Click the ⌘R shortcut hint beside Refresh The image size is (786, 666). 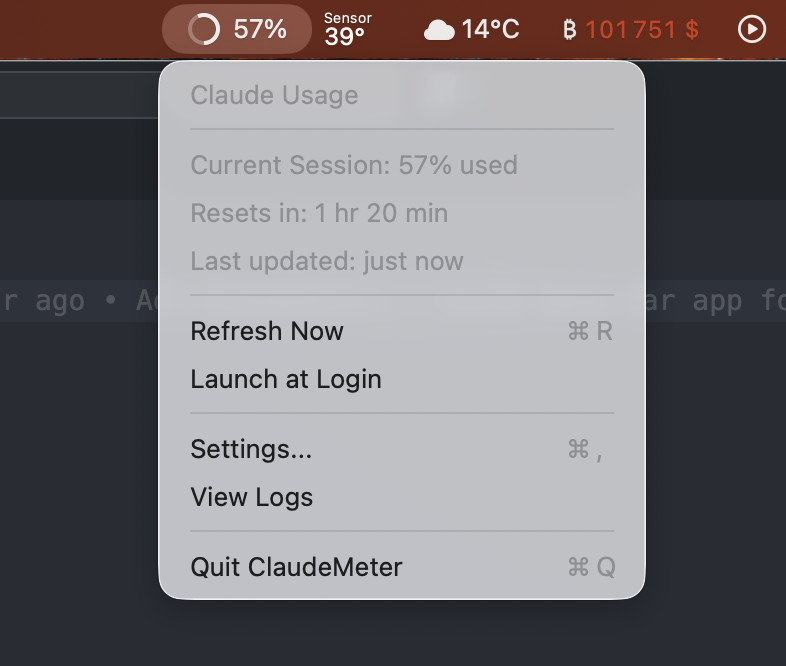(x=590, y=332)
